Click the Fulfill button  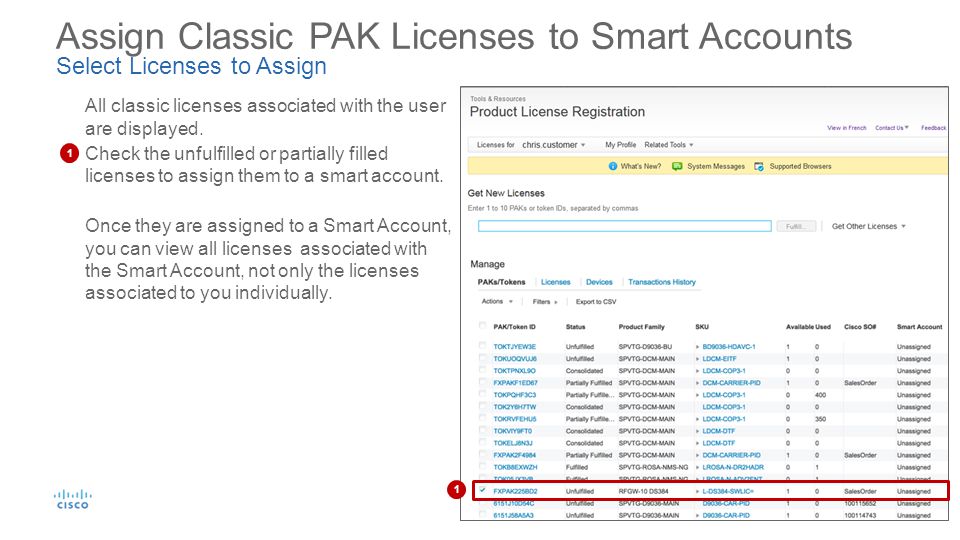pos(796,227)
